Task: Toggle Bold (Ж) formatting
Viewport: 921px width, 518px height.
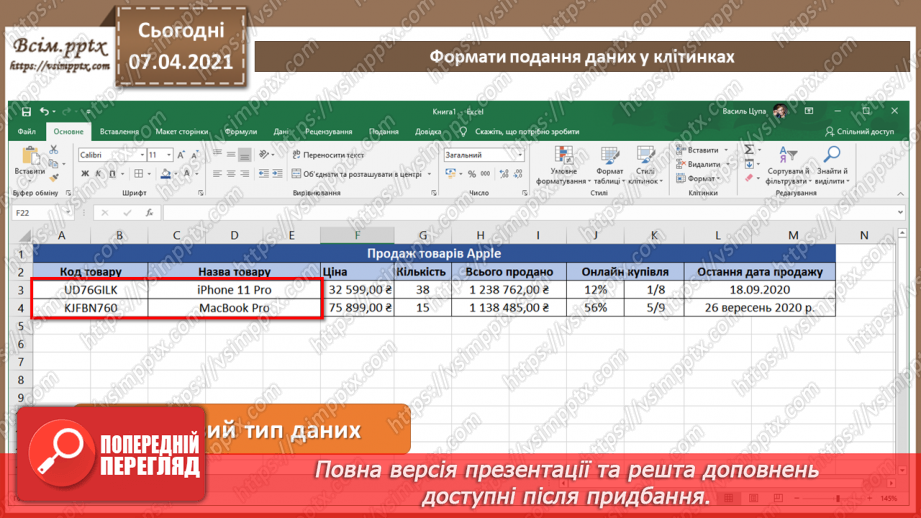Action: [85, 174]
